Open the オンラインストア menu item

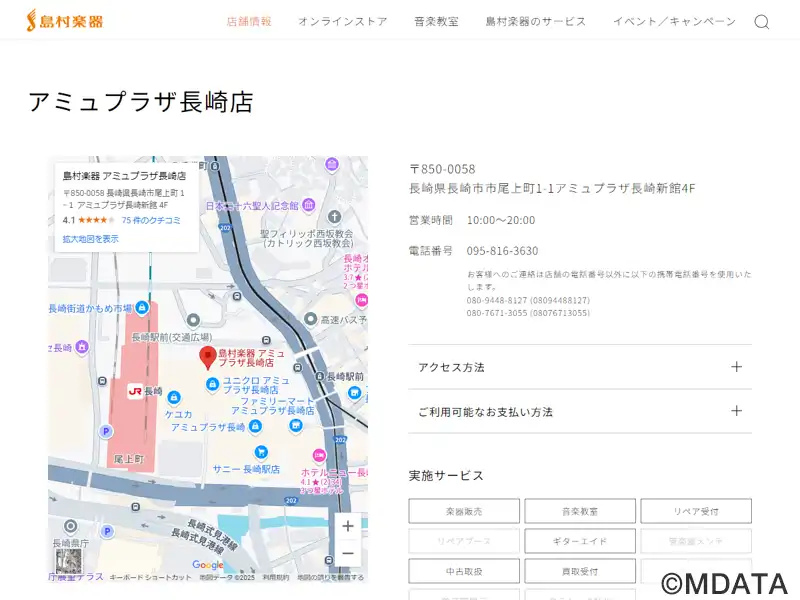(342, 21)
